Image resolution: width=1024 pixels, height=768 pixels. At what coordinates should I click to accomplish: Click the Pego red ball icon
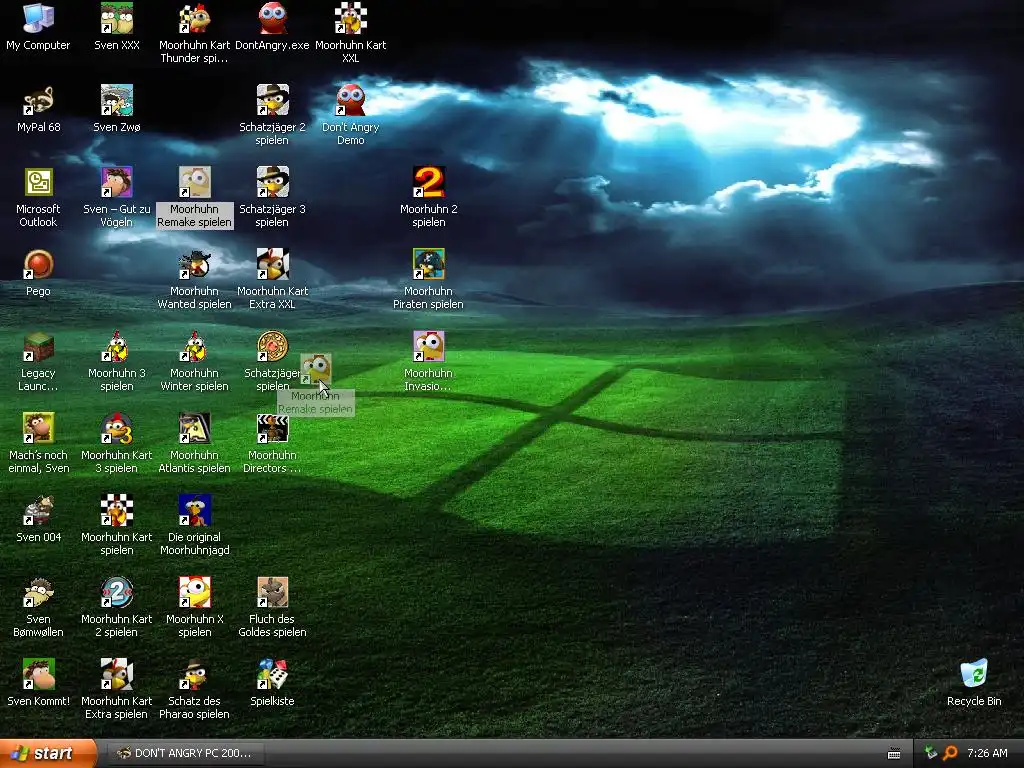pos(38,264)
